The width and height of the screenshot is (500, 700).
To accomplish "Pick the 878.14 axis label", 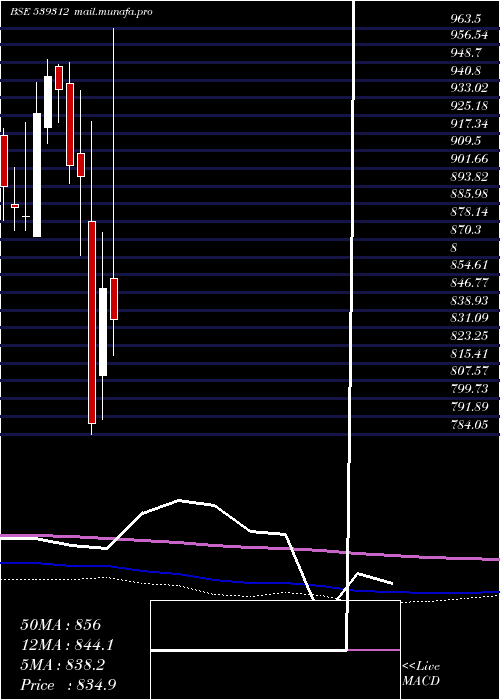I will point(469,212).
